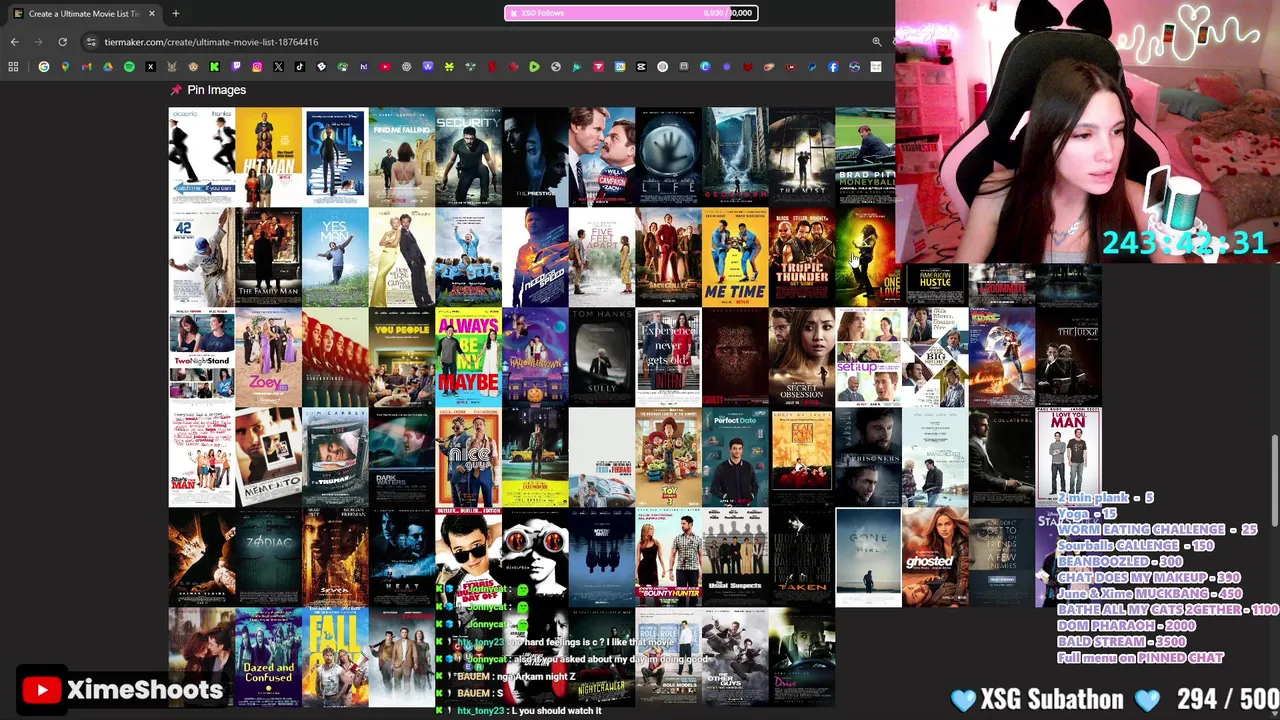Select The Perfect Date poster
Viewport: 1280px width, 720px height.
735,457
